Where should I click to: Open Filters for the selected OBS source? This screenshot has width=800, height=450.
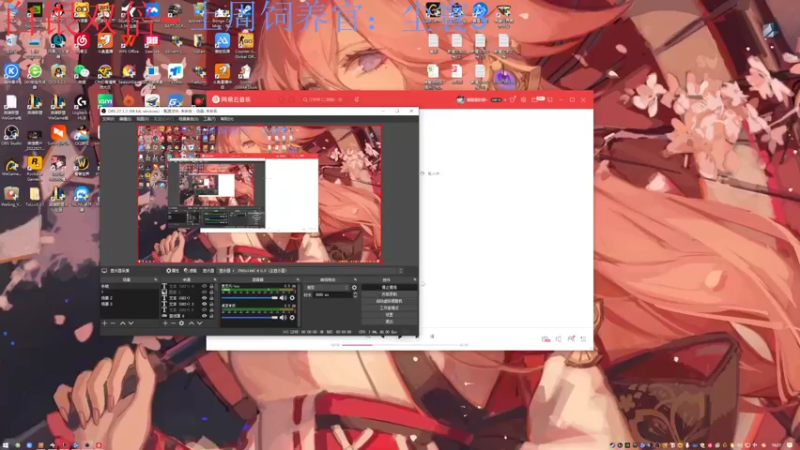191,271
